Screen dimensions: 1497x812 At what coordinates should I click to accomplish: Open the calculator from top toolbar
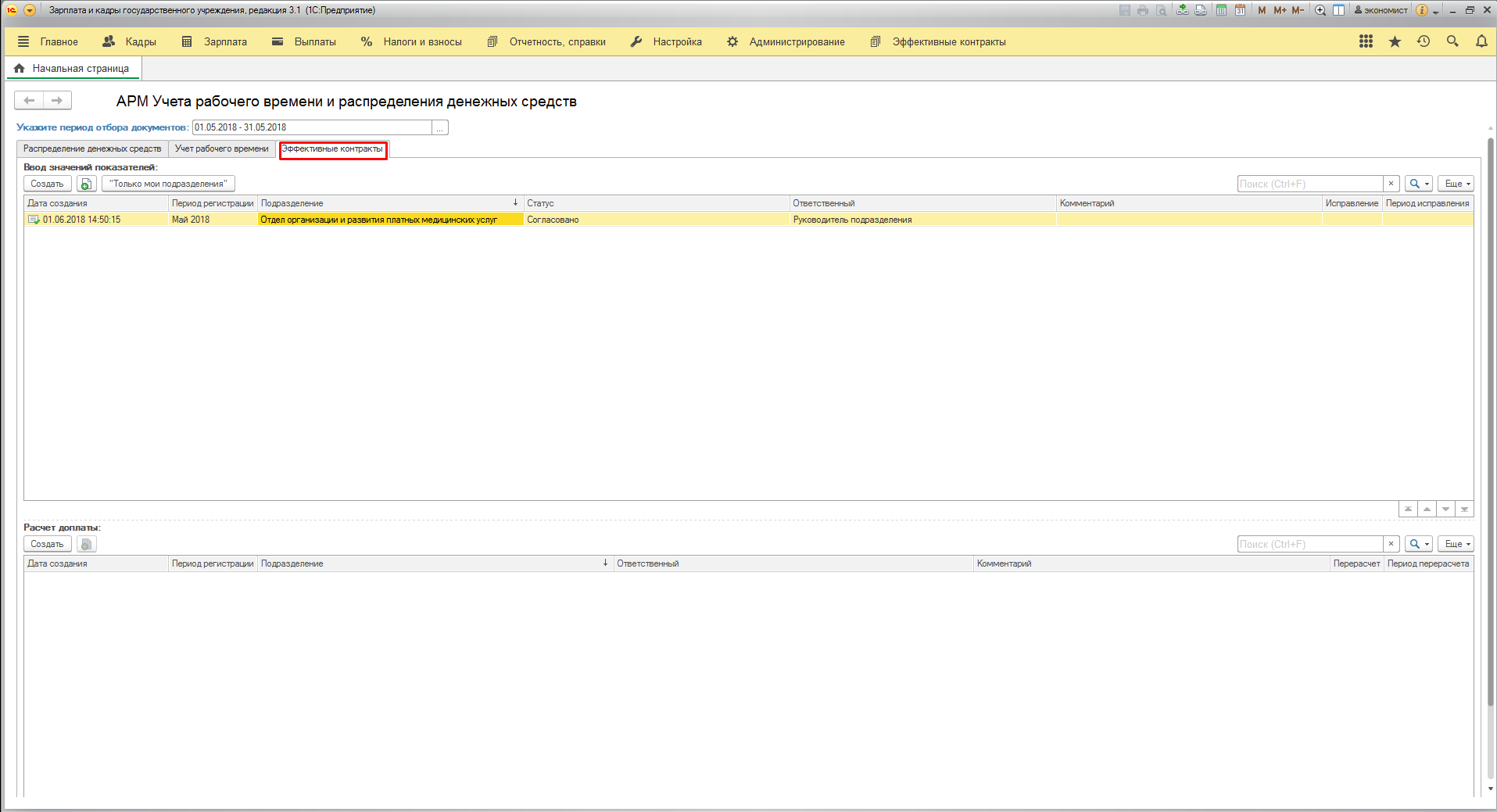pos(1221,10)
